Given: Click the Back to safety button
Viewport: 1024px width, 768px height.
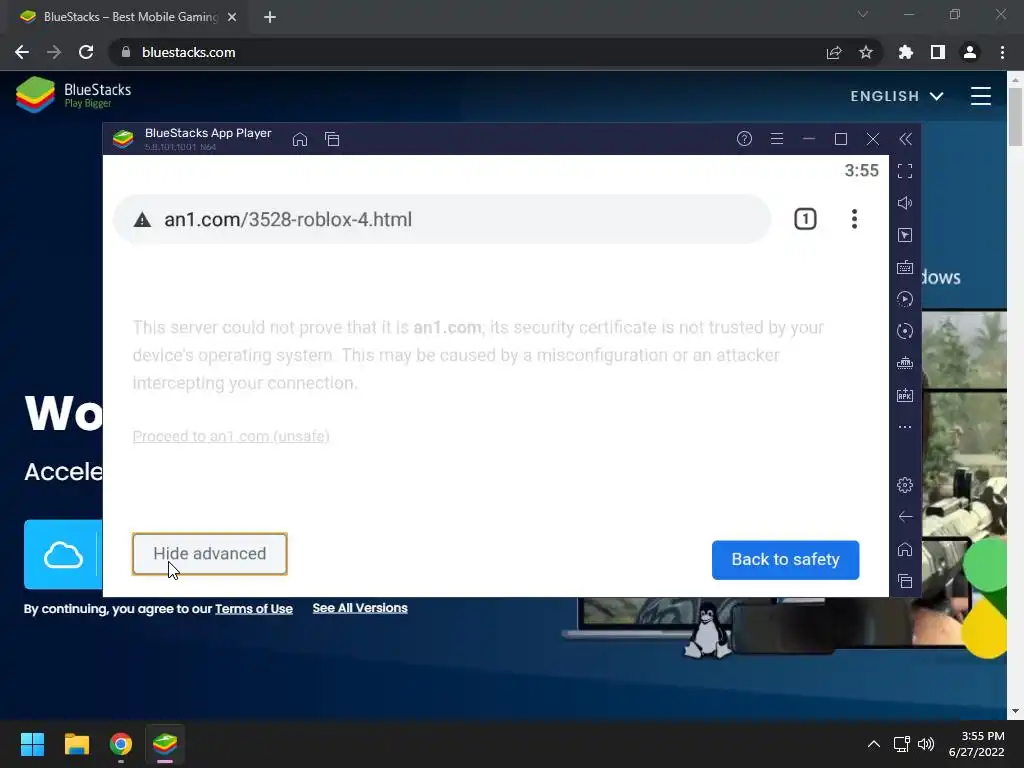Looking at the screenshot, I should tap(786, 560).
